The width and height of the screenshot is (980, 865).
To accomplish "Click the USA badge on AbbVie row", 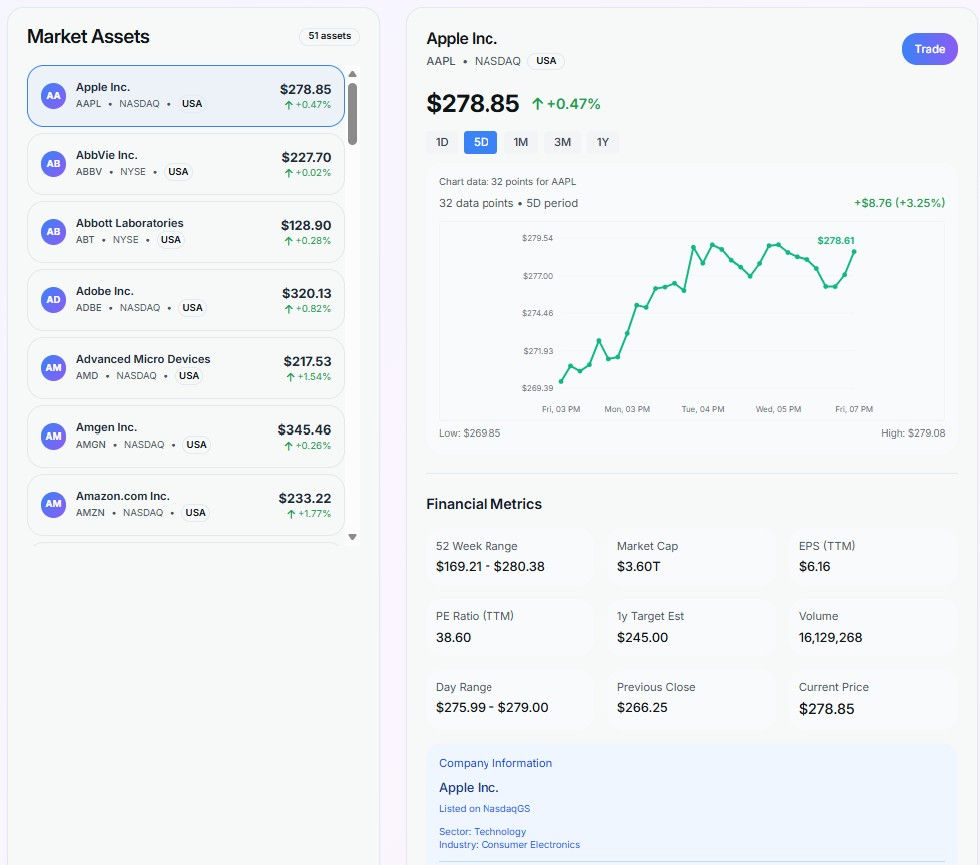I will 178,171.
